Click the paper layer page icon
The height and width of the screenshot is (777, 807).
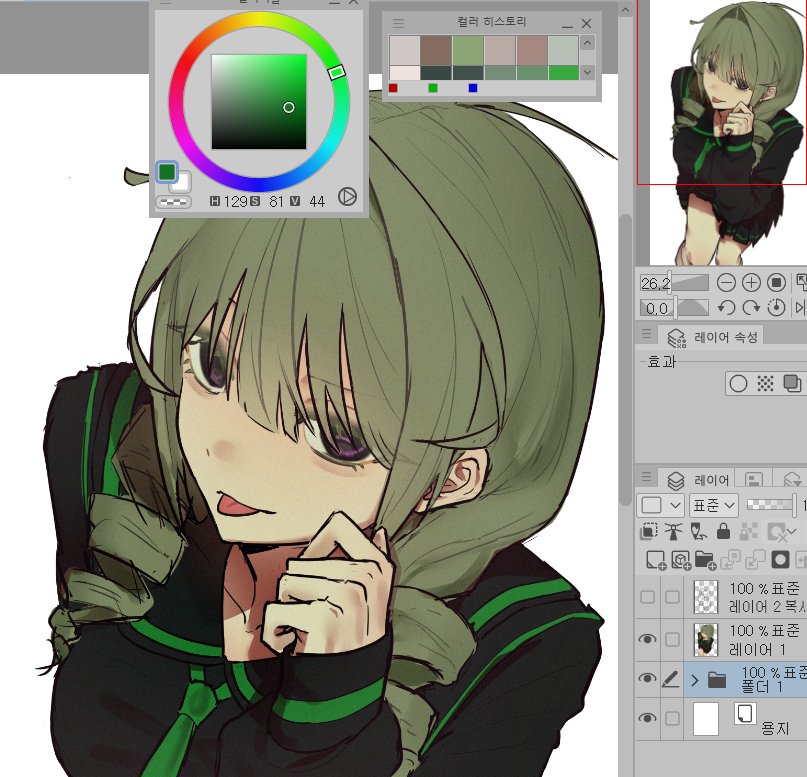(744, 714)
